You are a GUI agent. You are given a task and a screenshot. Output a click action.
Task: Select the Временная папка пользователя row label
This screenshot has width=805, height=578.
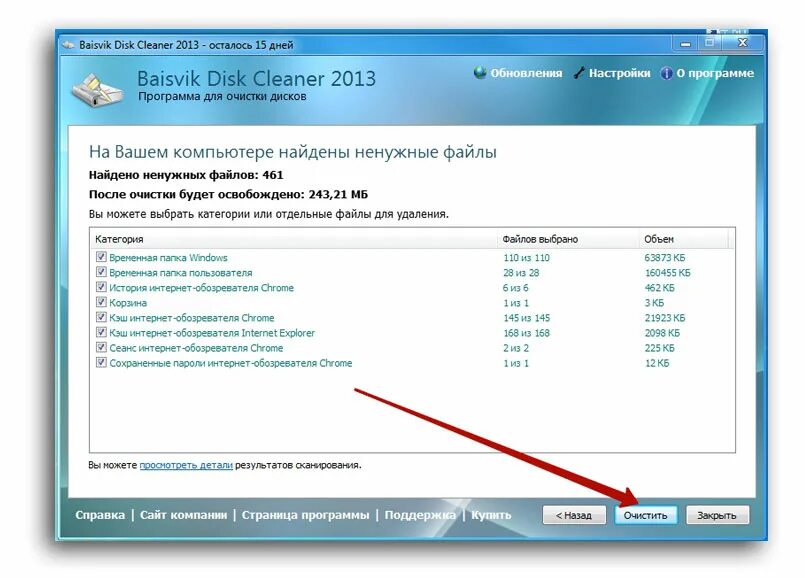(x=181, y=273)
